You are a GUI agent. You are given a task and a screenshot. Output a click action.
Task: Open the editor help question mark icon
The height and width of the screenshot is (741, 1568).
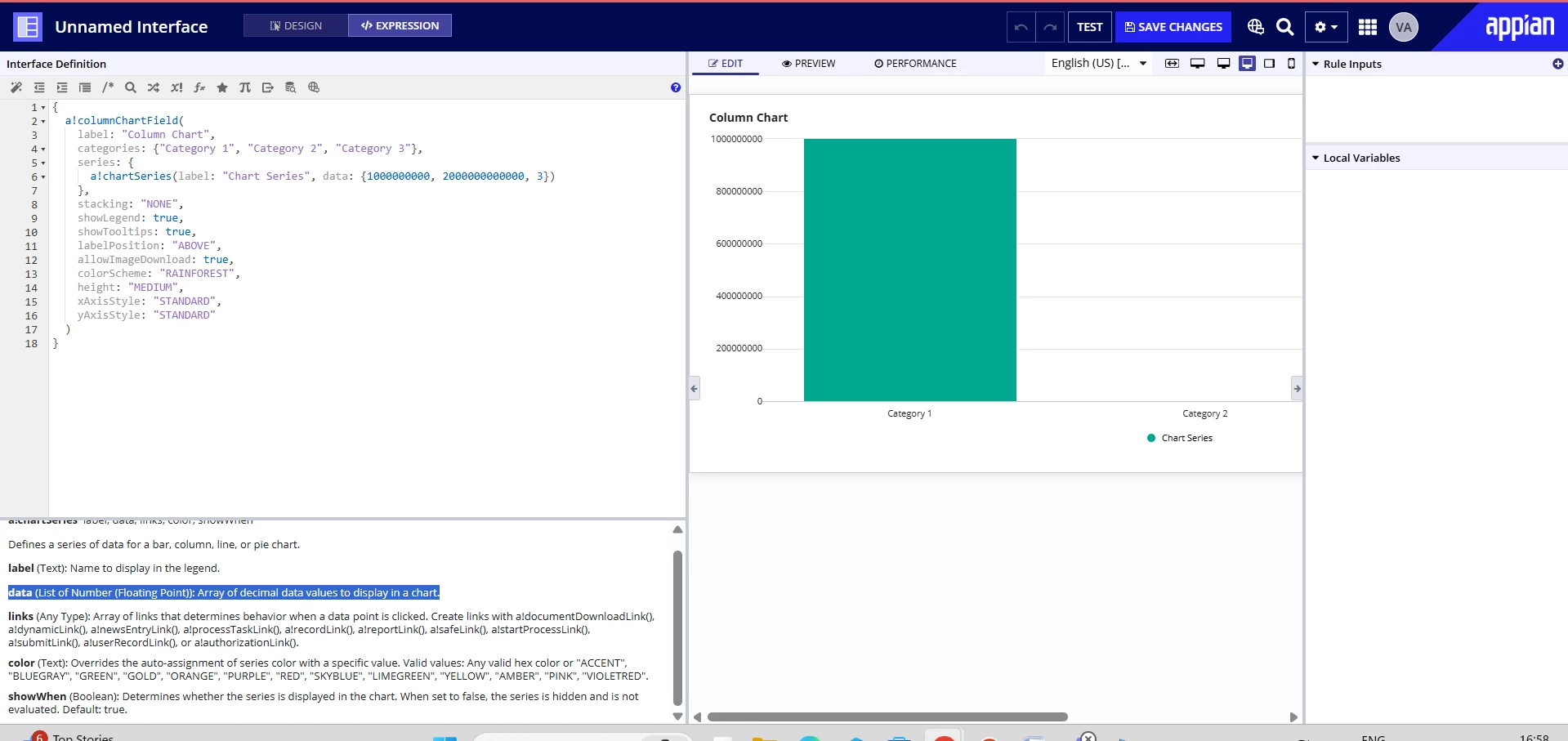click(x=676, y=87)
